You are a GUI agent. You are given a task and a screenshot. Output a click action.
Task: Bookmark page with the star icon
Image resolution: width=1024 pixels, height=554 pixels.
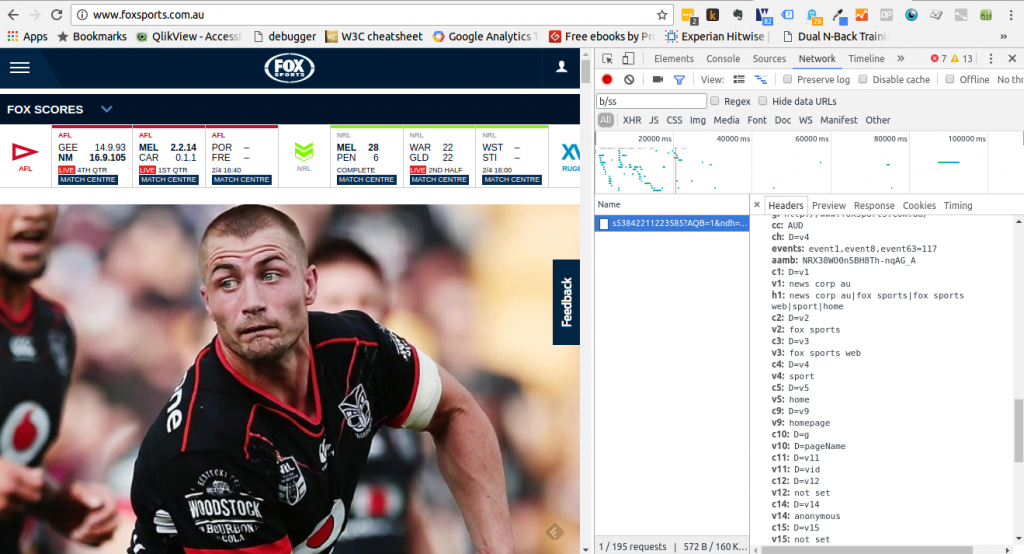(x=662, y=14)
